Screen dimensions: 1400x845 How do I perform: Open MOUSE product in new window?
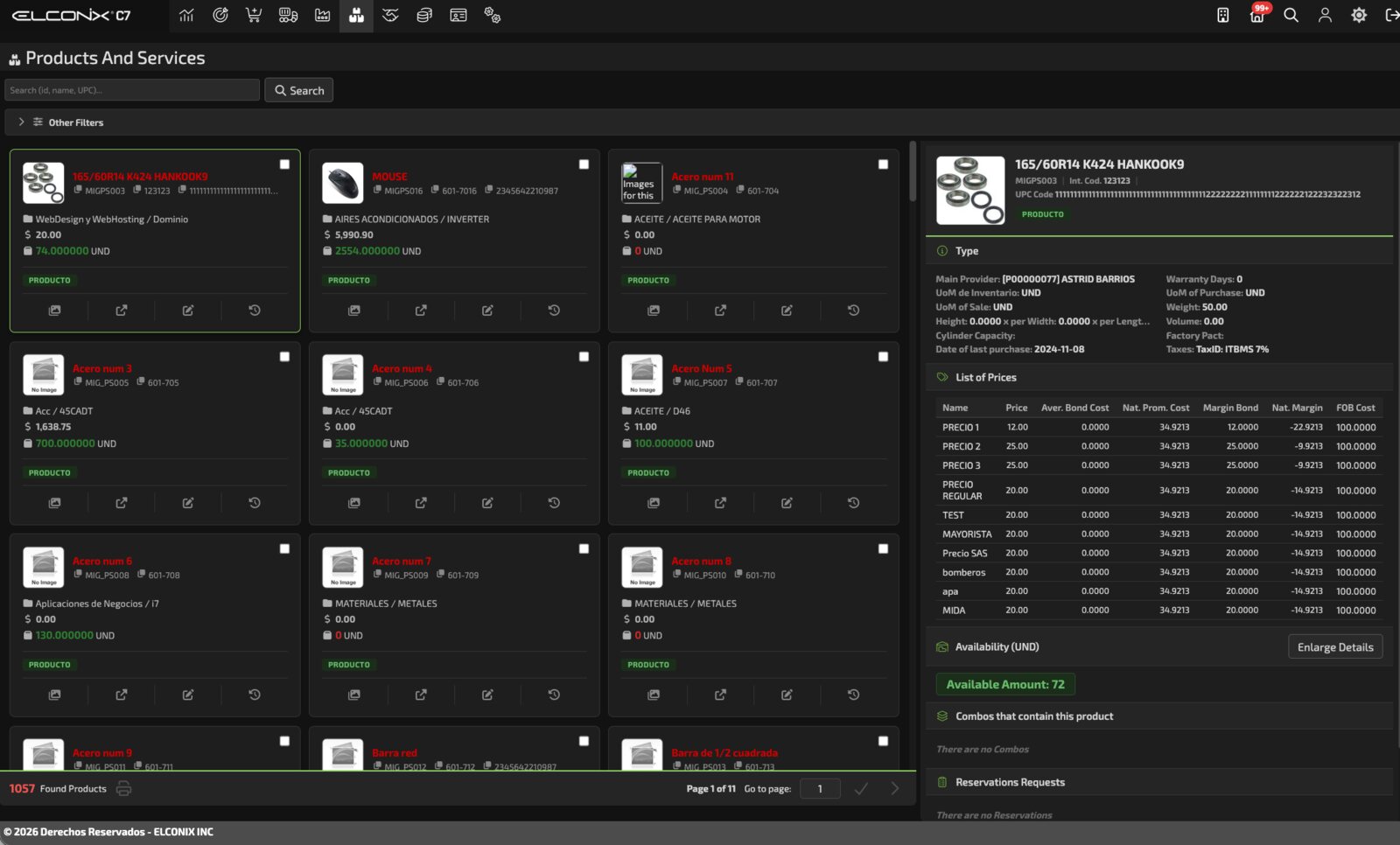tap(421, 311)
